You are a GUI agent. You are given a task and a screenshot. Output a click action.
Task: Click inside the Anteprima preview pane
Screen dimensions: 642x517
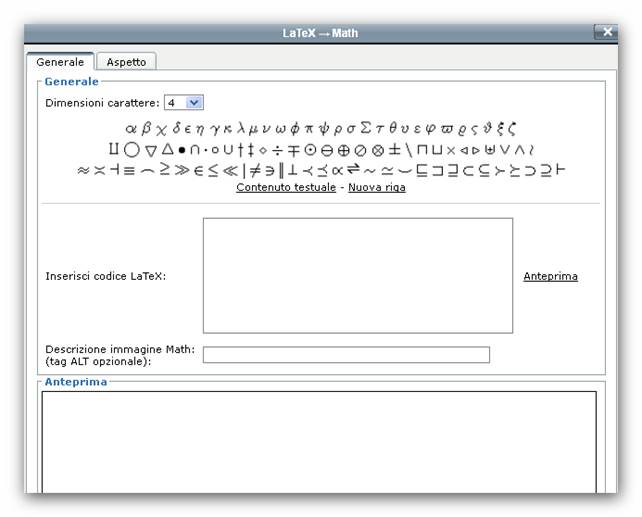[x=319, y=442]
